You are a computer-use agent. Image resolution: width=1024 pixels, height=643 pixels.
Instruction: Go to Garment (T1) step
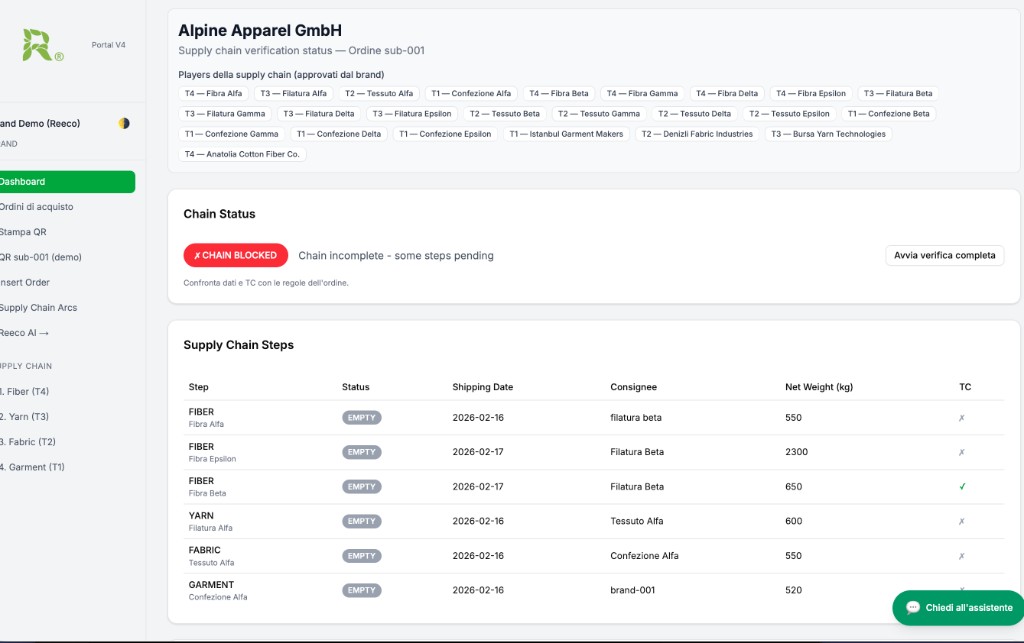coord(33,467)
